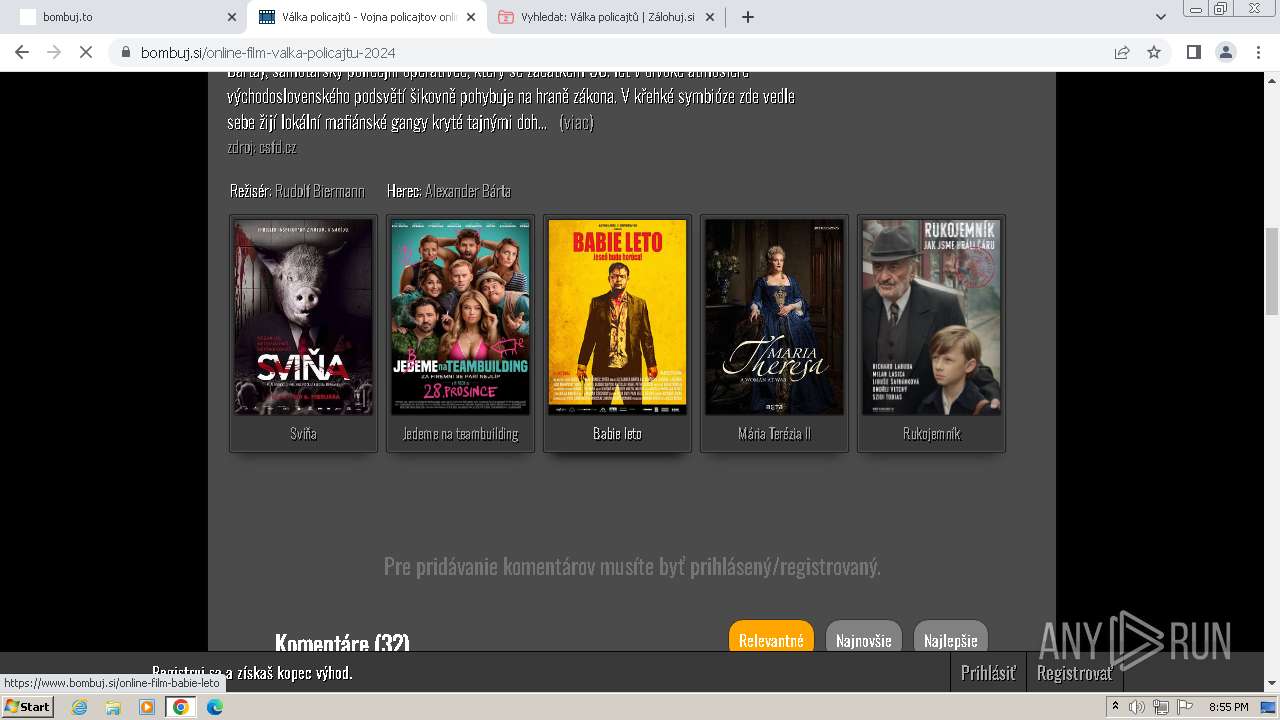Expand the tab search dropdown

click(x=1161, y=17)
